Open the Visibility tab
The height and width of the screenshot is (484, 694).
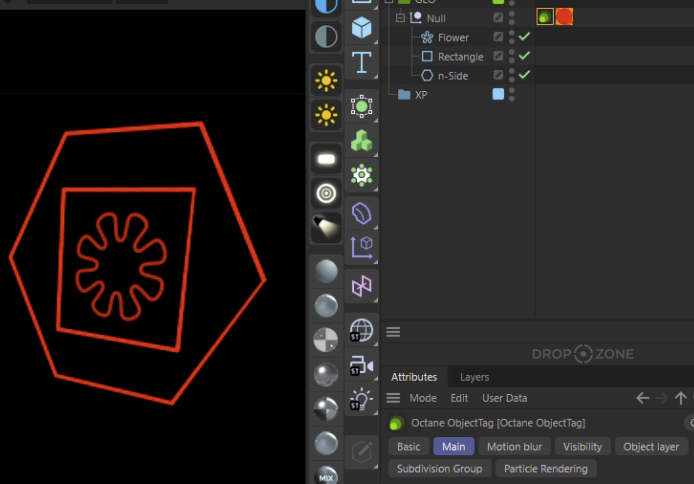pyautogui.click(x=582, y=447)
